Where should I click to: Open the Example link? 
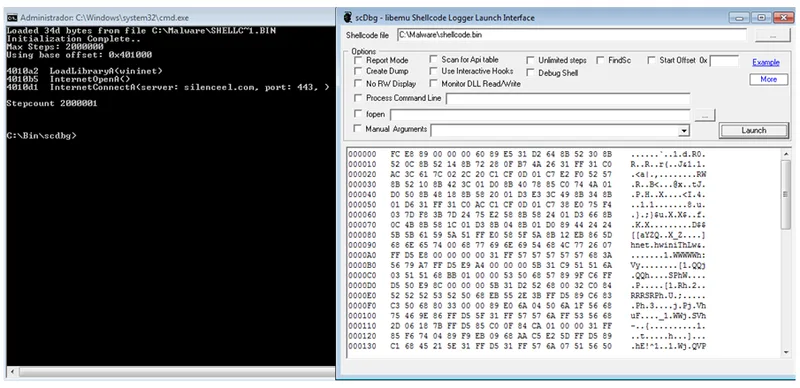point(766,62)
